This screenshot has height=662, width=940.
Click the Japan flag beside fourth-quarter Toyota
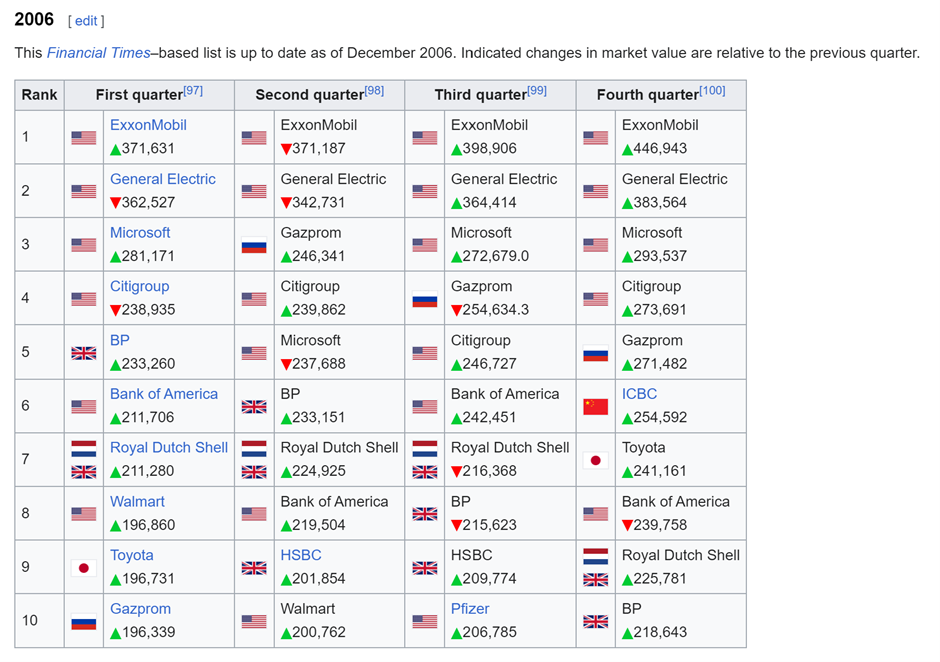[595, 460]
